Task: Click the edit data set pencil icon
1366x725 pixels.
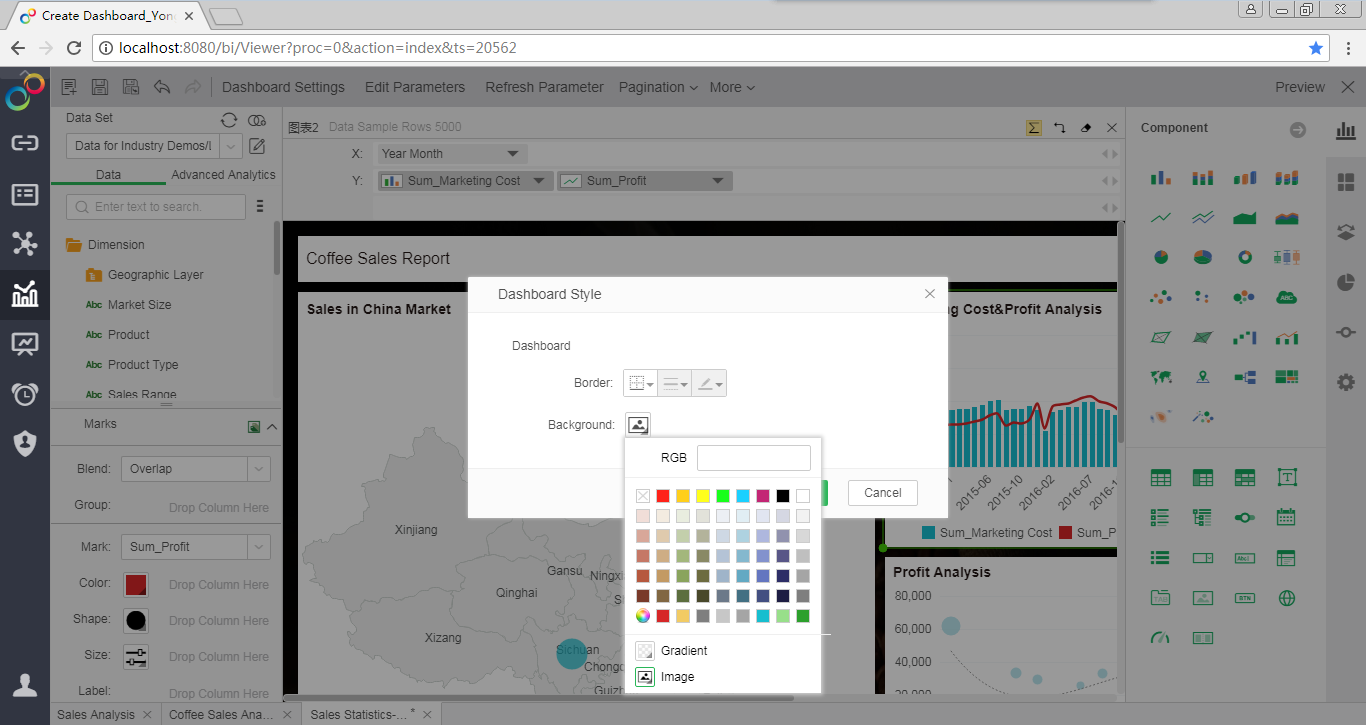Action: (x=257, y=146)
